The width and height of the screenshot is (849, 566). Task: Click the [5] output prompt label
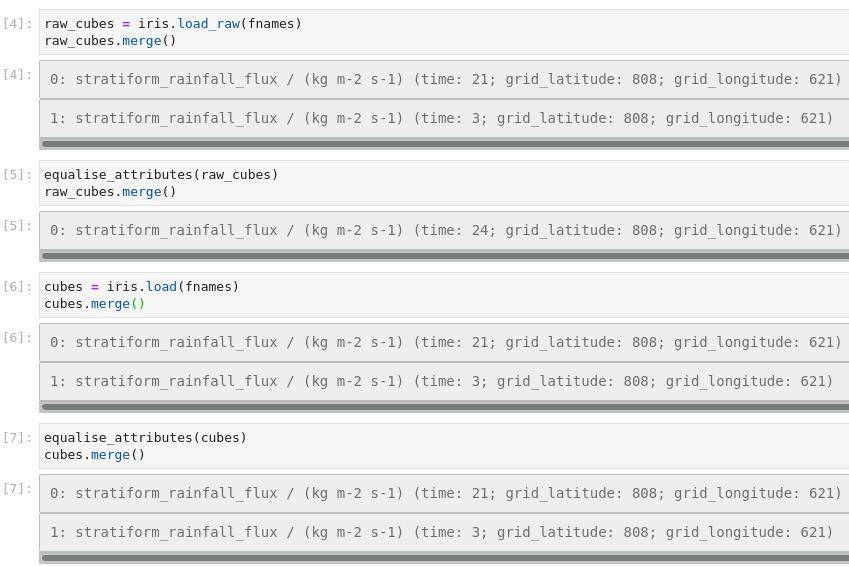pos(17,226)
